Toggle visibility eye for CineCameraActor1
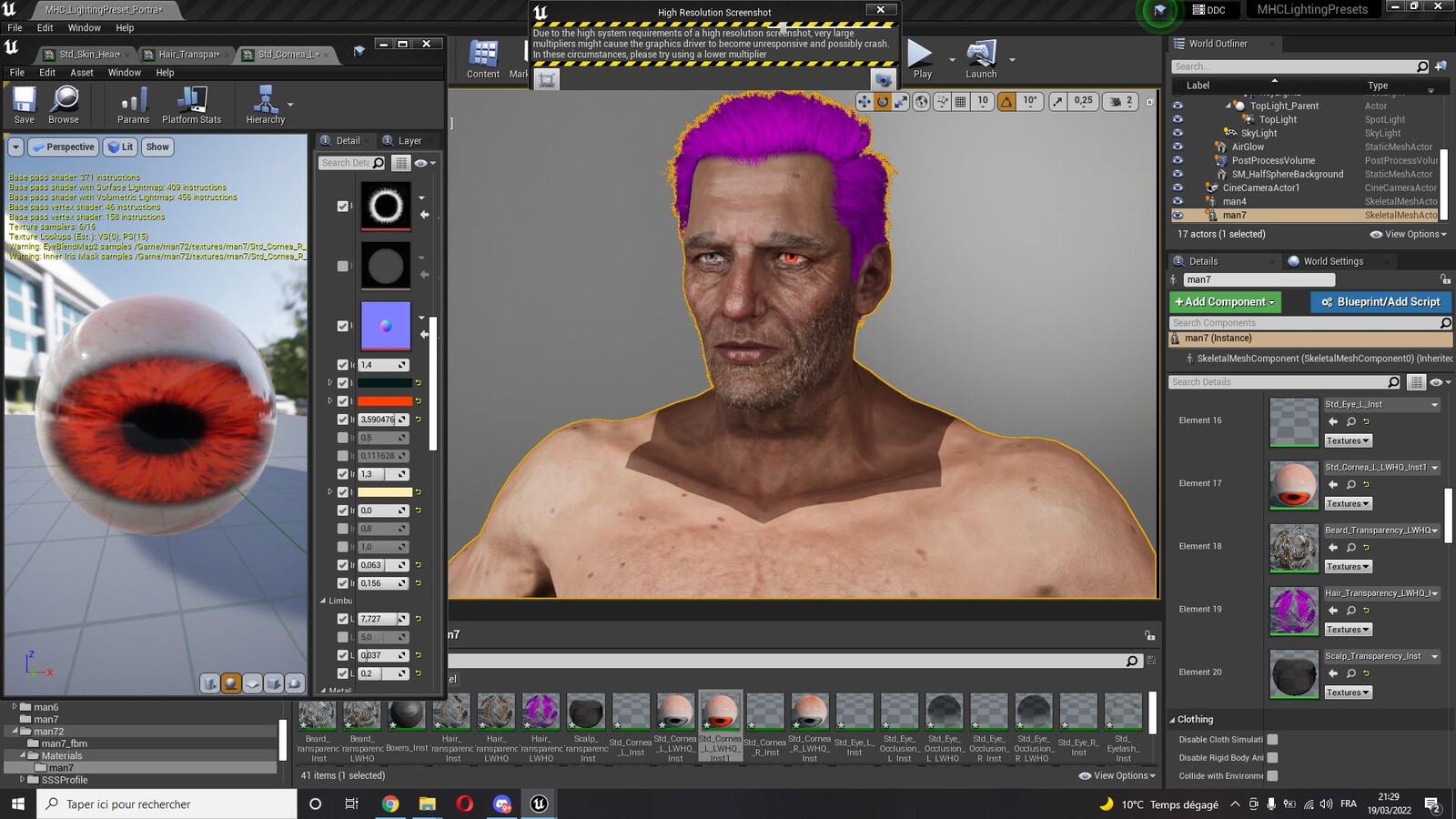1456x819 pixels. [1178, 187]
